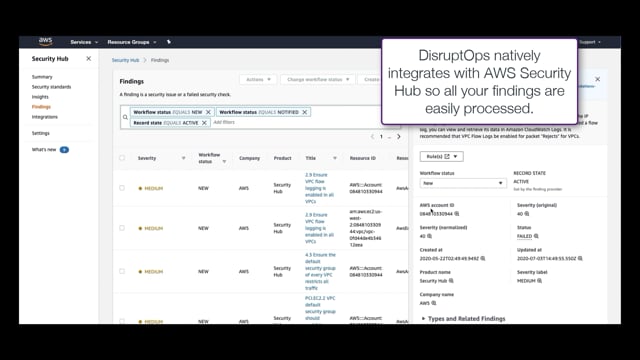Go to next findings page arrow
Screen dimensions: 640x360
(399, 137)
